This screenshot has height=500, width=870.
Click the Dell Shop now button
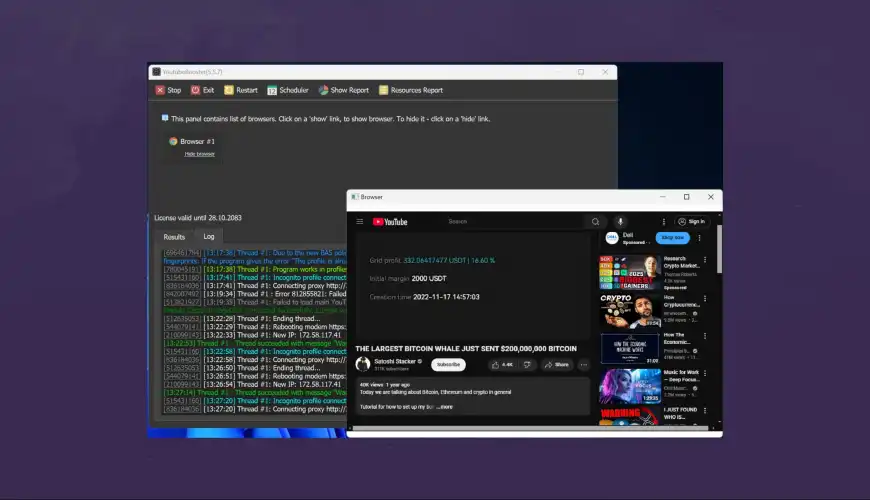pyautogui.click(x=672, y=238)
